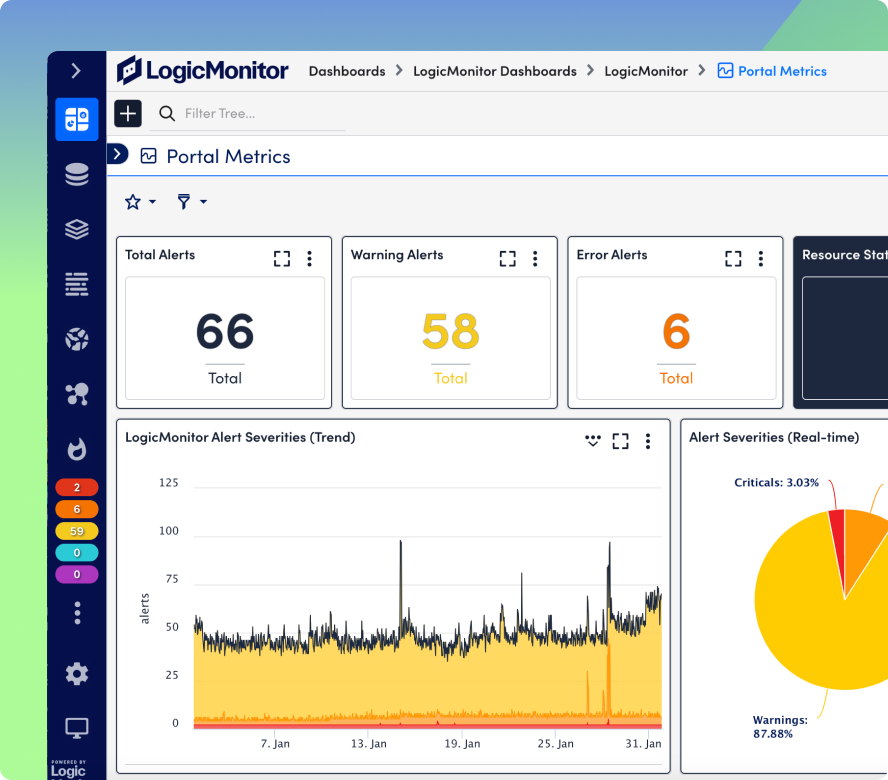Go to LogicMonitor Dashboards breadcrumb

point(495,71)
